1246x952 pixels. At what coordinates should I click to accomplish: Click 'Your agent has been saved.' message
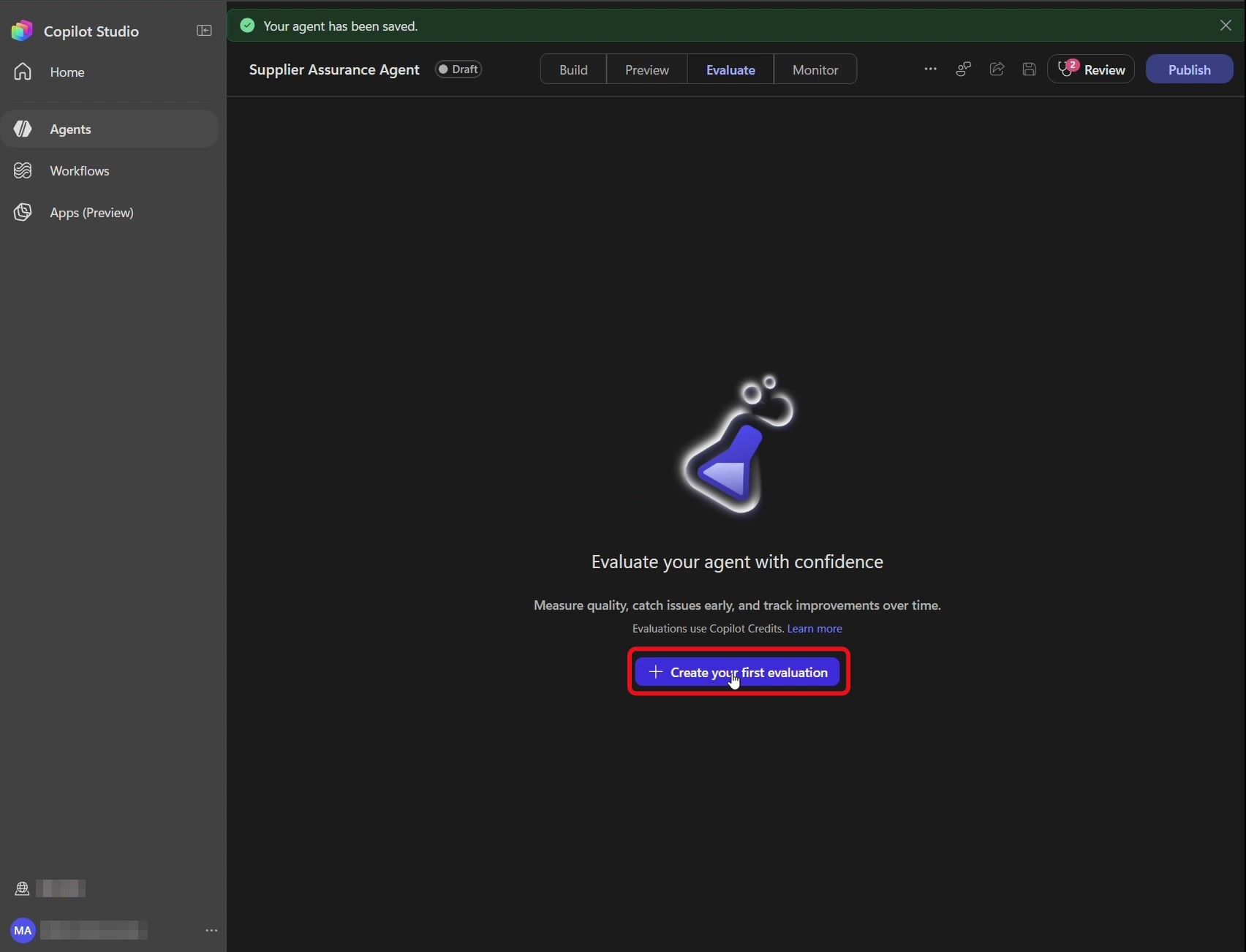(341, 26)
